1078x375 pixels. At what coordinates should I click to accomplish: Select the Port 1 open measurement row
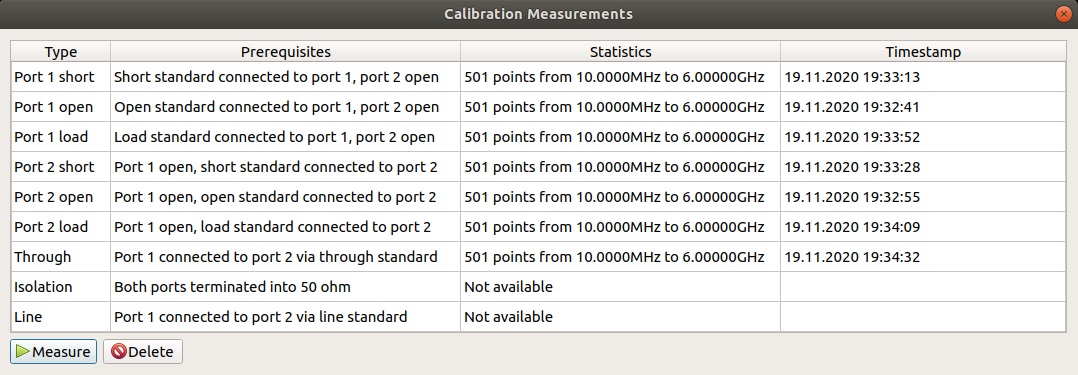click(539, 107)
